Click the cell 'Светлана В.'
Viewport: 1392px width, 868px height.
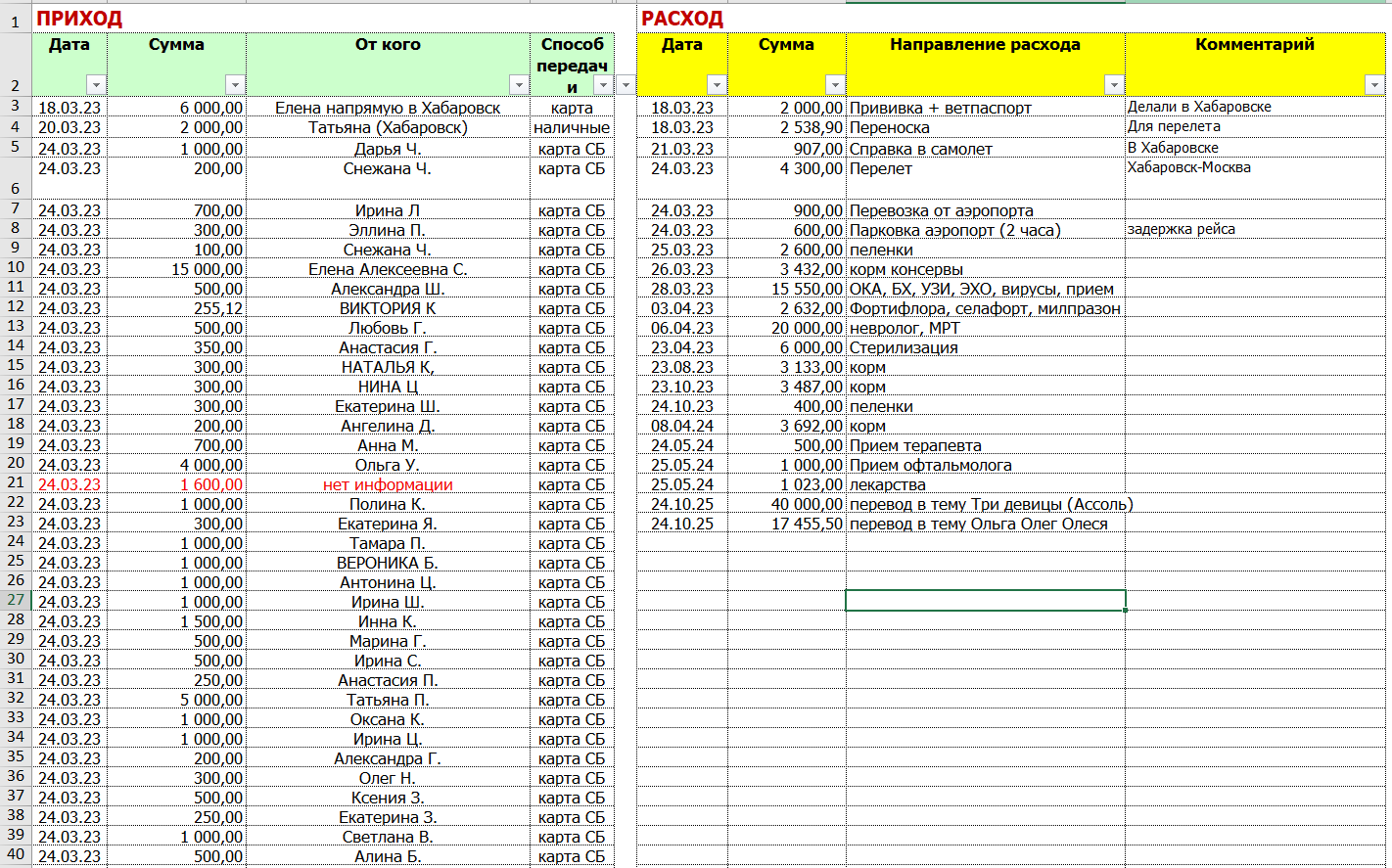pyautogui.click(x=388, y=837)
